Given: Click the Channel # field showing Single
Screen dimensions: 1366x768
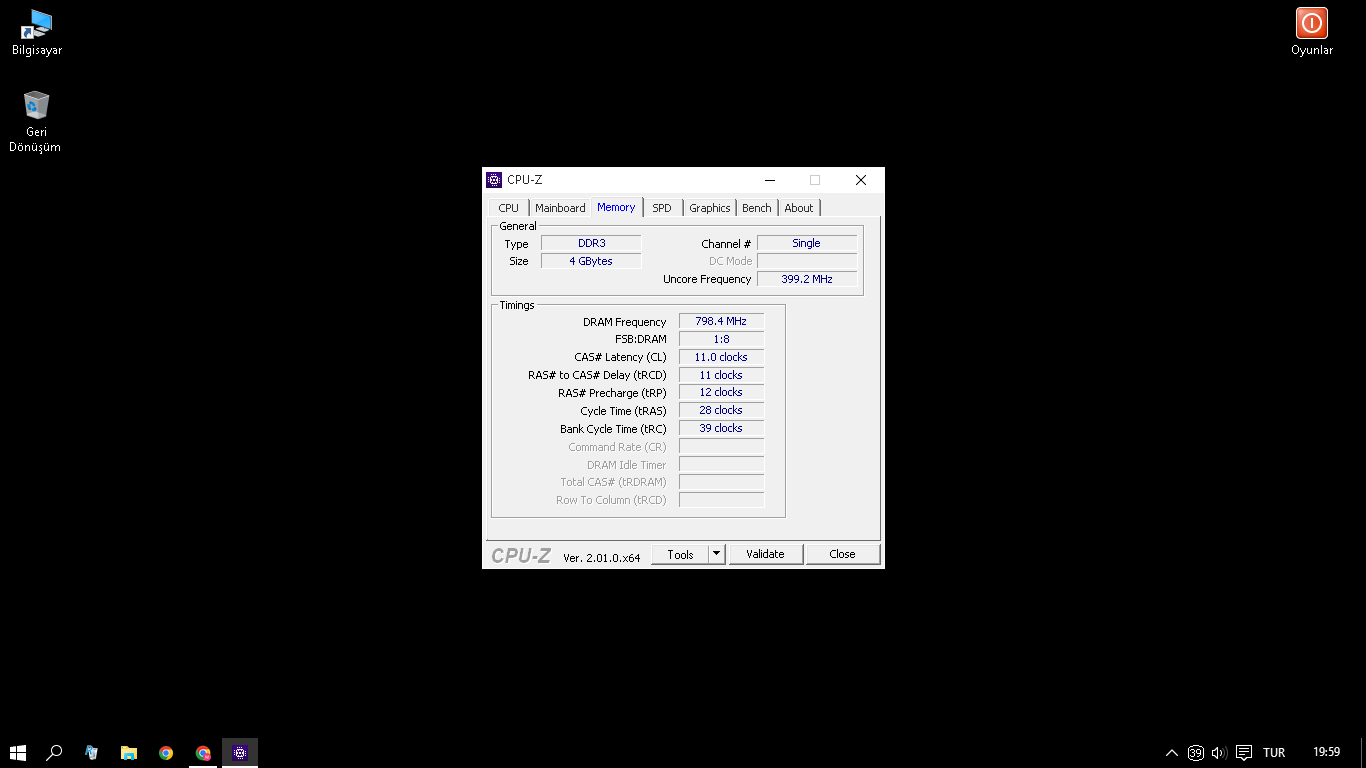Looking at the screenshot, I should (807, 243).
